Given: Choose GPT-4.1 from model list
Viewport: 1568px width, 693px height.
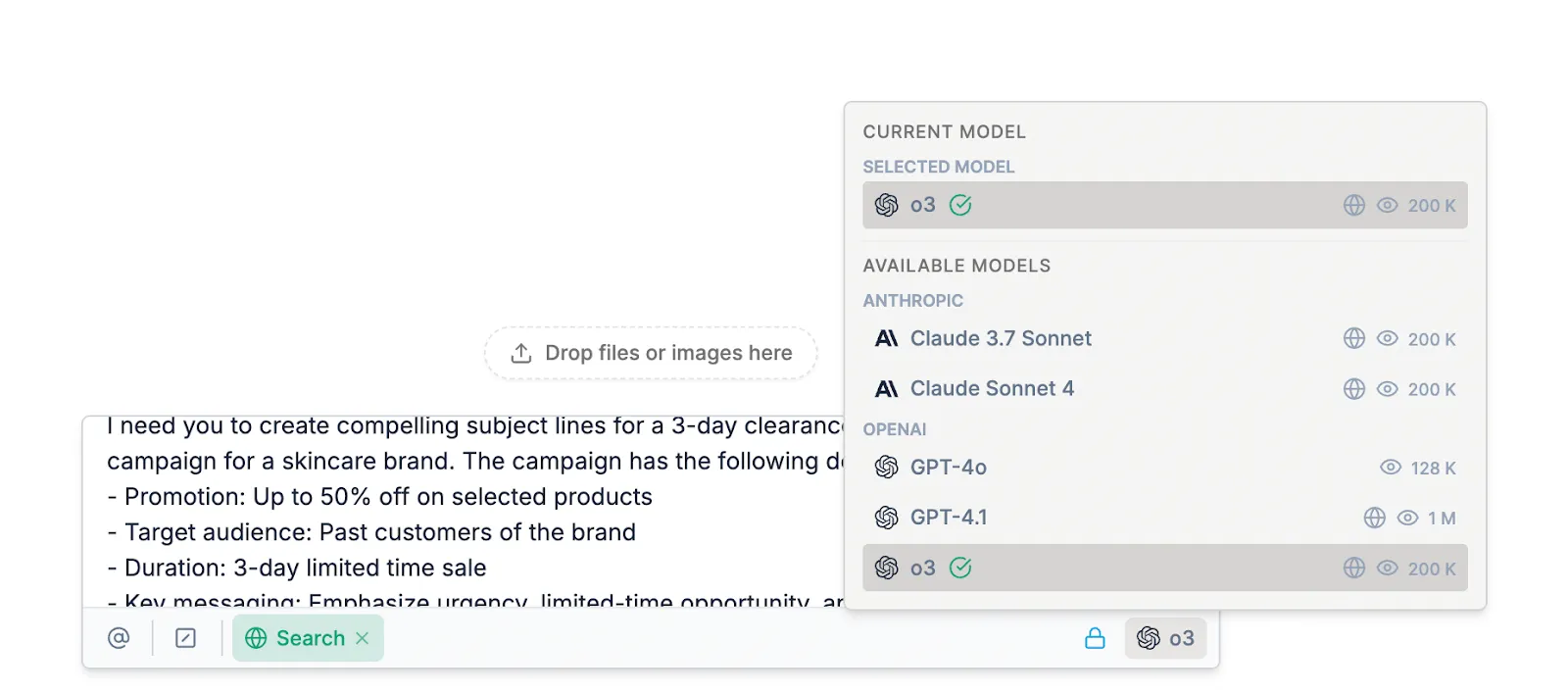Looking at the screenshot, I should (x=1165, y=518).
